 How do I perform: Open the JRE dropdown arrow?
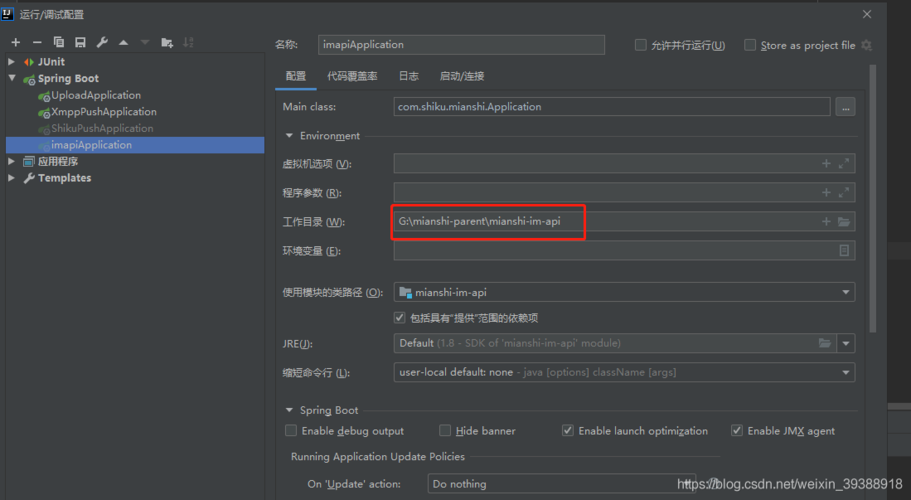(846, 343)
